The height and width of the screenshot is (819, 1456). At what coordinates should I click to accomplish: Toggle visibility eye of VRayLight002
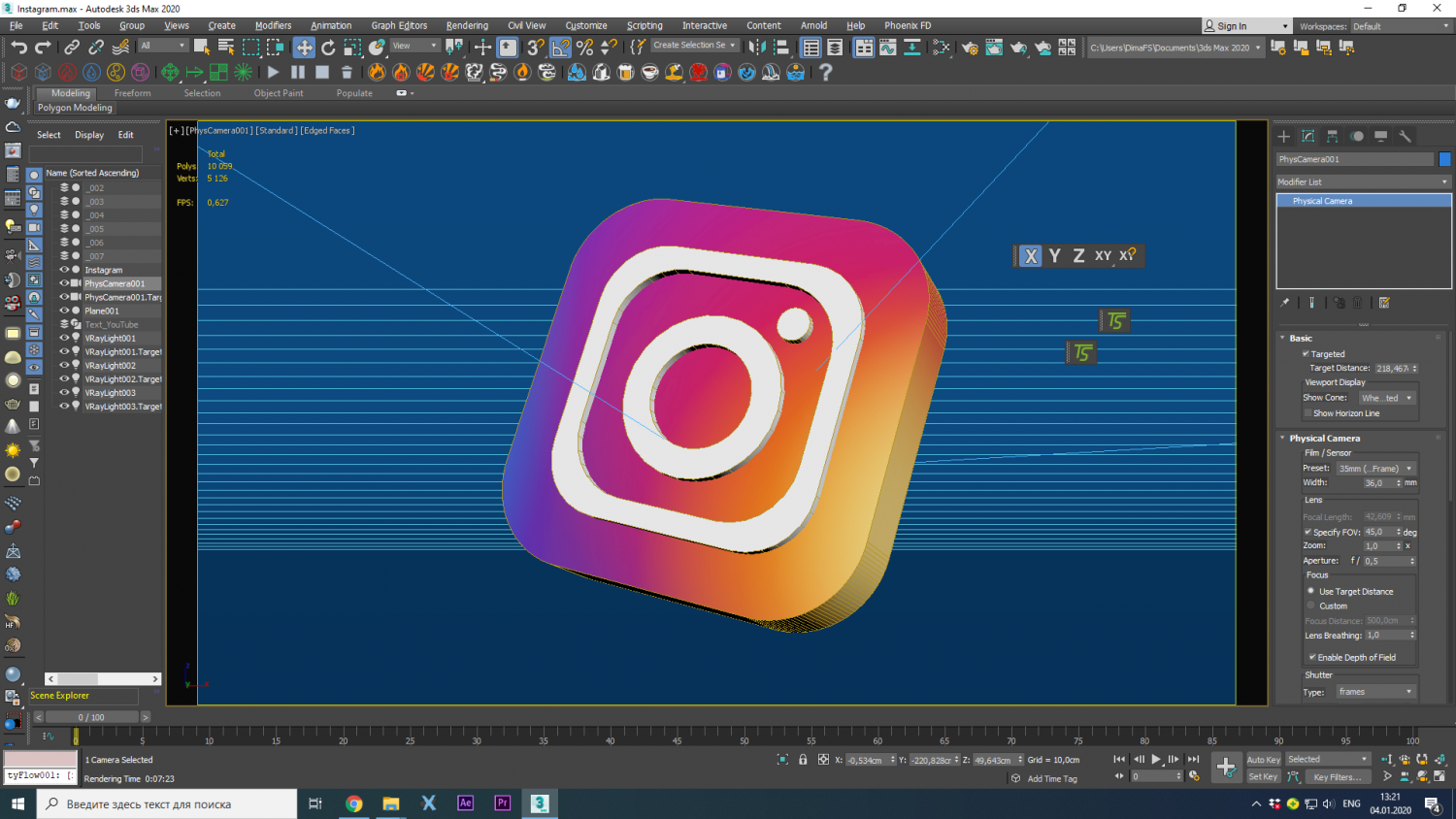pyautogui.click(x=65, y=365)
